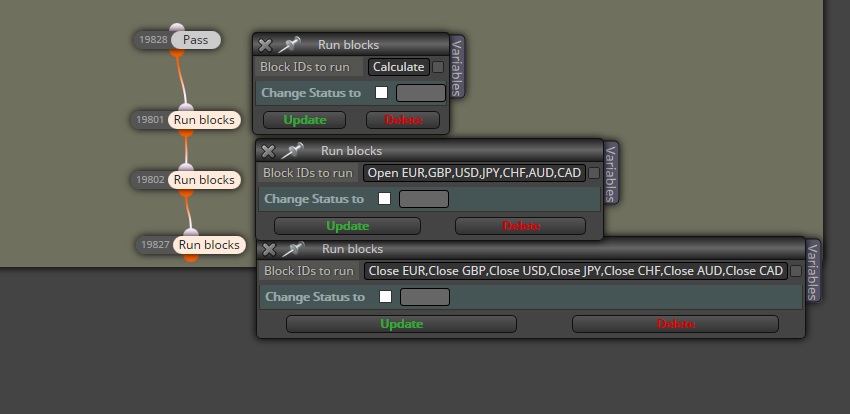Image resolution: width=850 pixels, height=414 pixels.
Task: Close the Open EUR Run blocks panel
Action: [268, 151]
